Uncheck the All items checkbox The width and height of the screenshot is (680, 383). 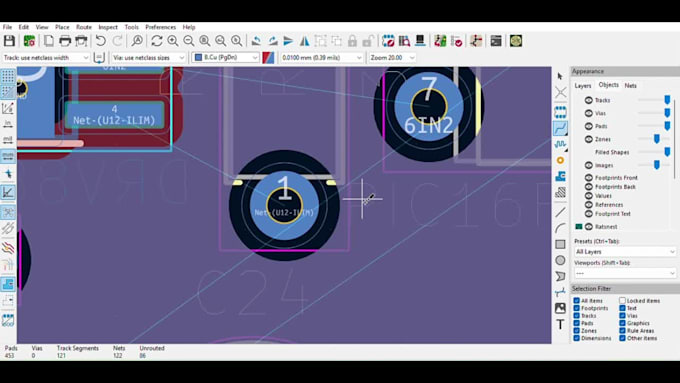[x=576, y=301]
